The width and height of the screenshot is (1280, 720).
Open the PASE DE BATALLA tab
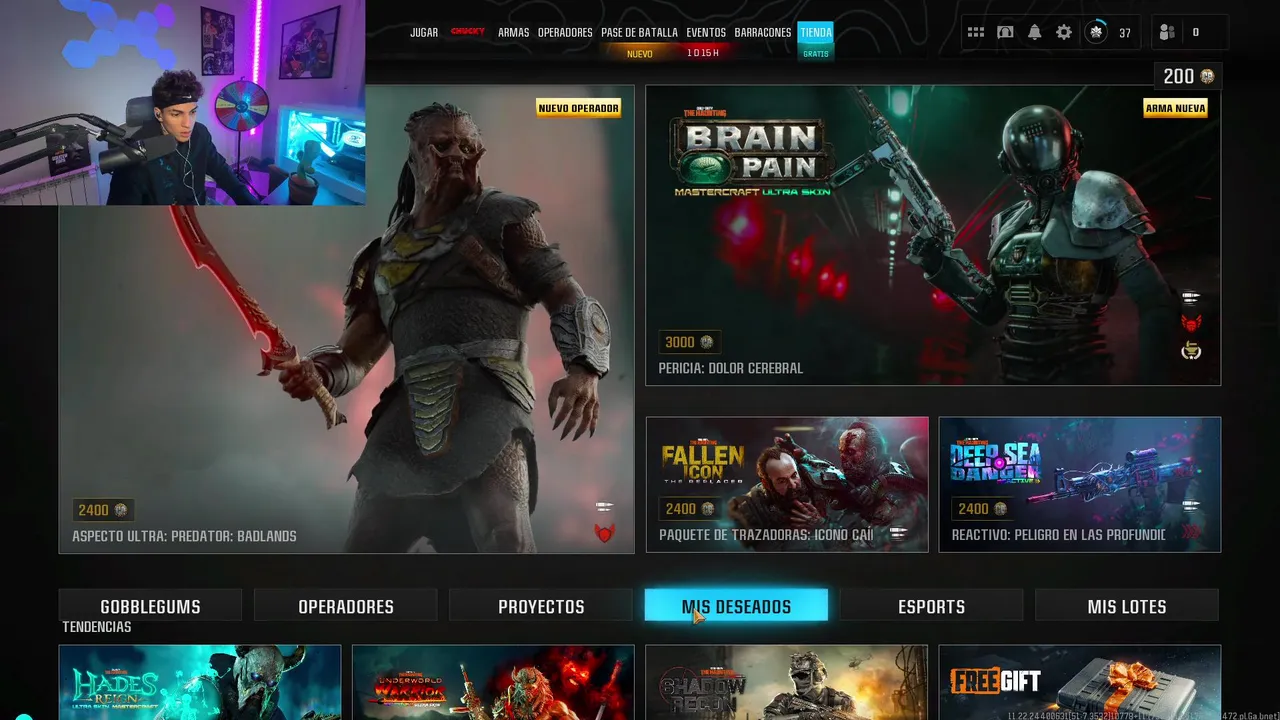click(x=639, y=32)
